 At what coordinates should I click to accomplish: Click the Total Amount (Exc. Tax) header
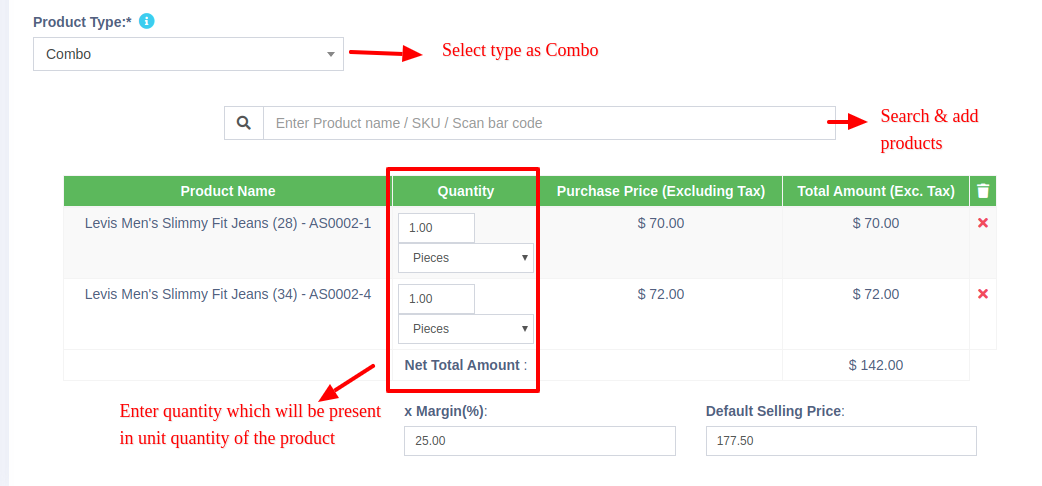(875, 191)
